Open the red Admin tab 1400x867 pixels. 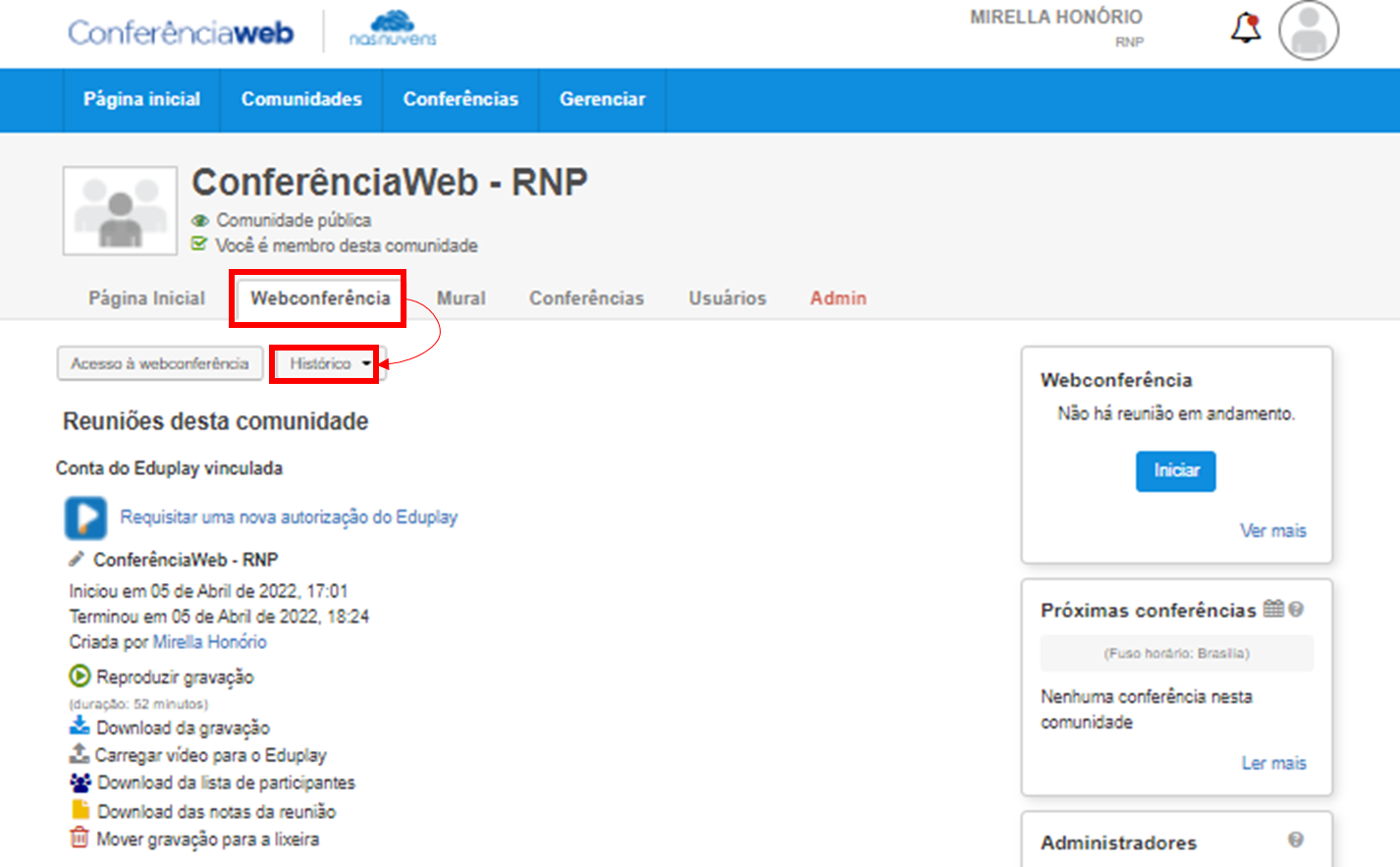(x=838, y=298)
